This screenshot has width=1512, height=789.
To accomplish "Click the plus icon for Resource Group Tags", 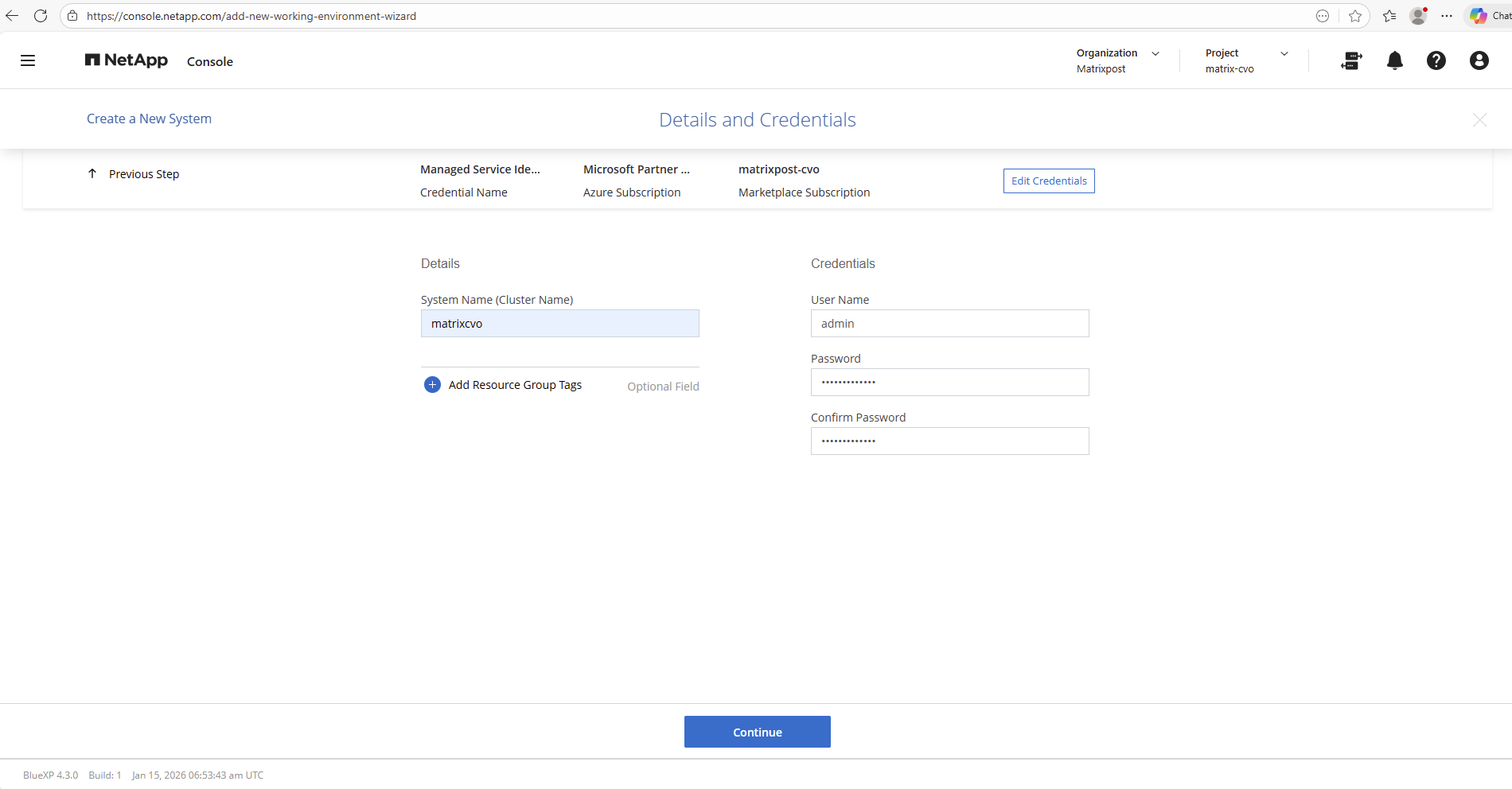I will point(432,385).
